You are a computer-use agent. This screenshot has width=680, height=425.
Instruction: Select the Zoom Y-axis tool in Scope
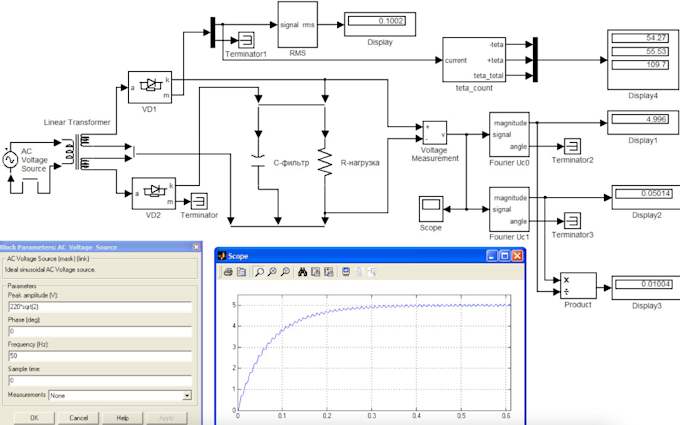(x=285, y=272)
